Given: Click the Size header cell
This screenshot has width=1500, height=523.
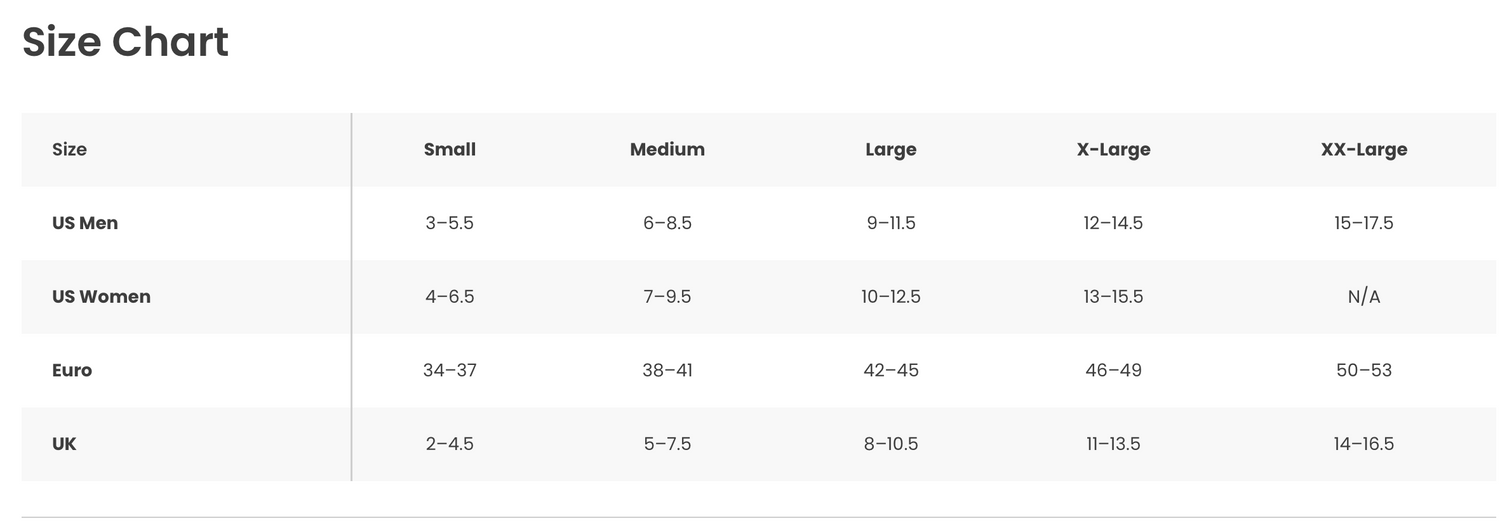Looking at the screenshot, I should 69,150.
